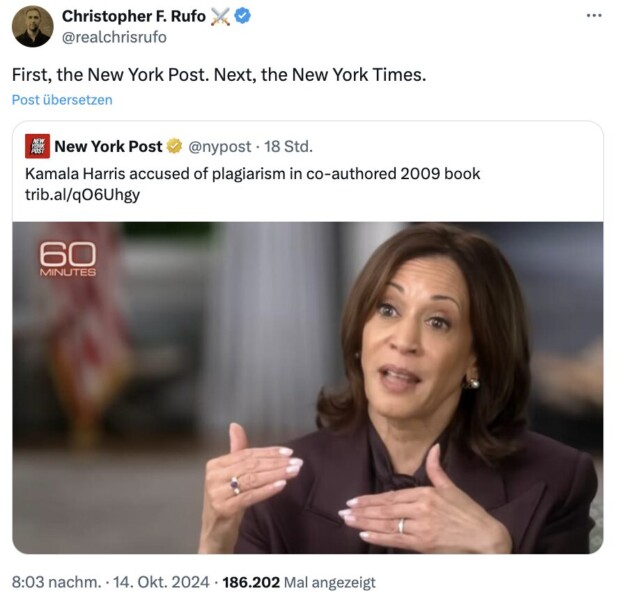The image size is (620, 598).
Task: Click the blue verified badge next to Rufo
Action: (242, 16)
